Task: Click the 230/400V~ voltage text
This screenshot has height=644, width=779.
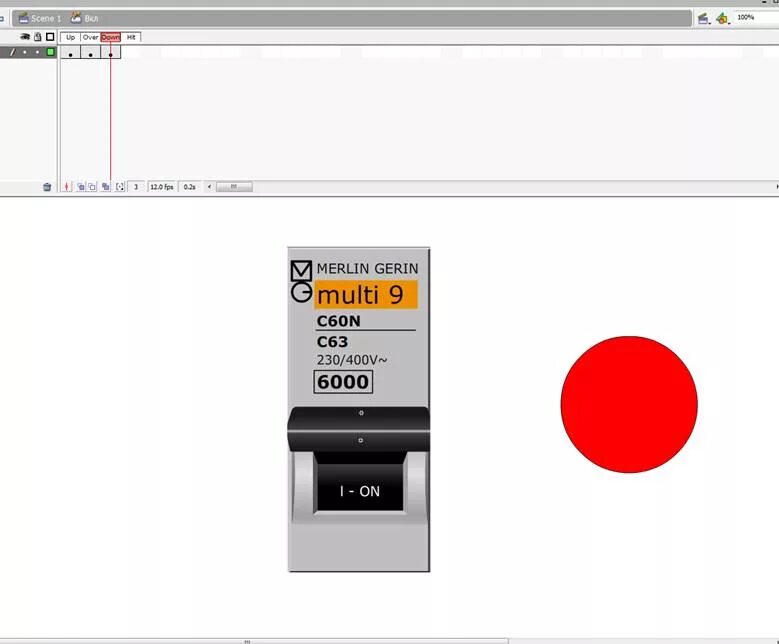Action: click(x=352, y=359)
